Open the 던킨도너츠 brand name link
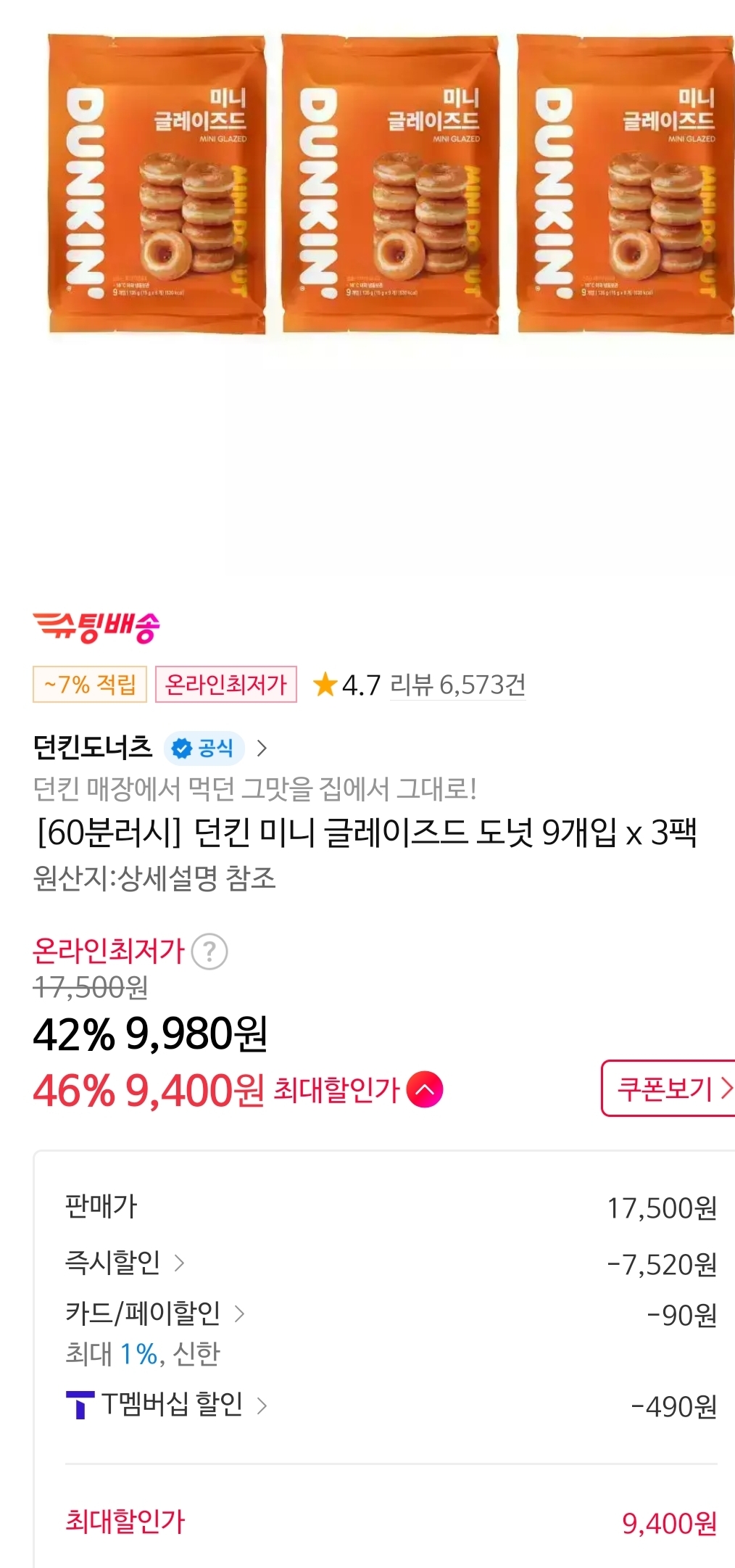 click(x=93, y=748)
